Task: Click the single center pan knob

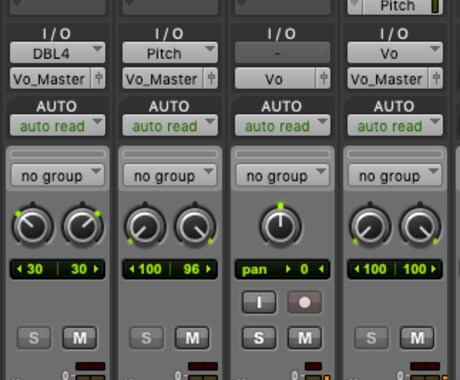Action: (x=280, y=226)
